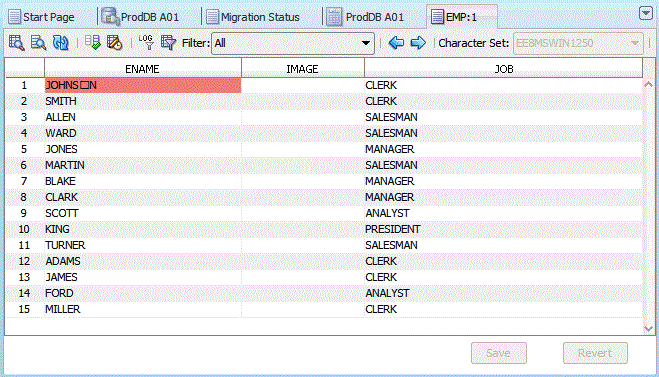Click the first table search icon in toolbar
Viewport: 659px width, 377px height.
[x=16, y=43]
